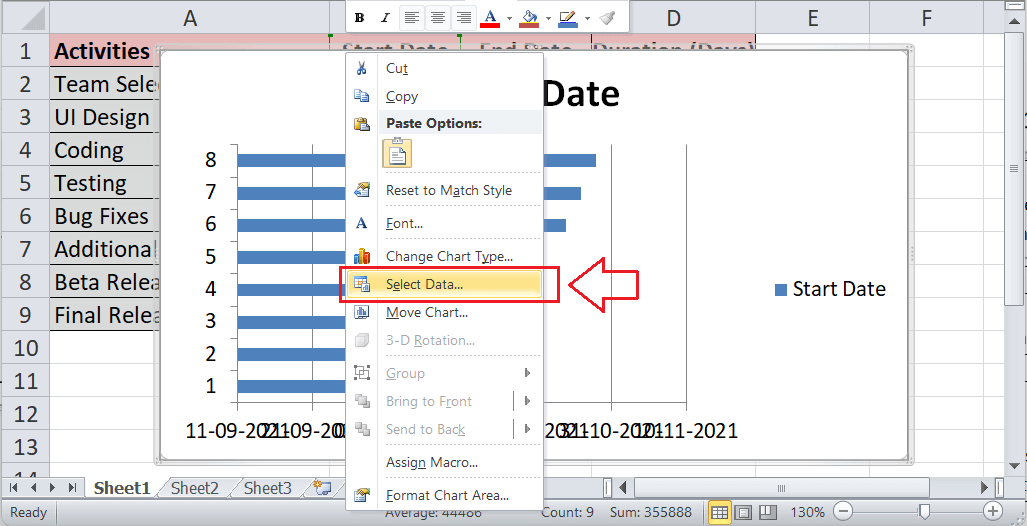Switch to Sheet3 tab
This screenshot has height=526, width=1027.
(267, 488)
